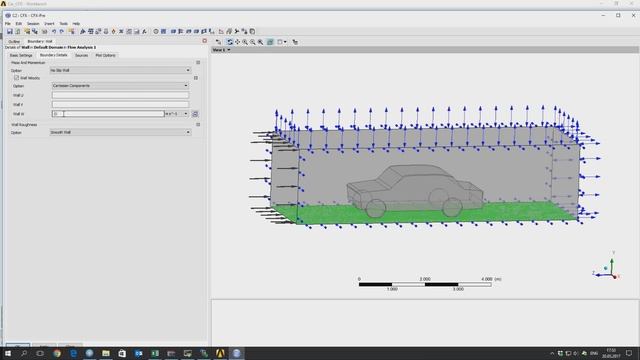Open the Edge browser from taskbar

[x=73, y=353]
